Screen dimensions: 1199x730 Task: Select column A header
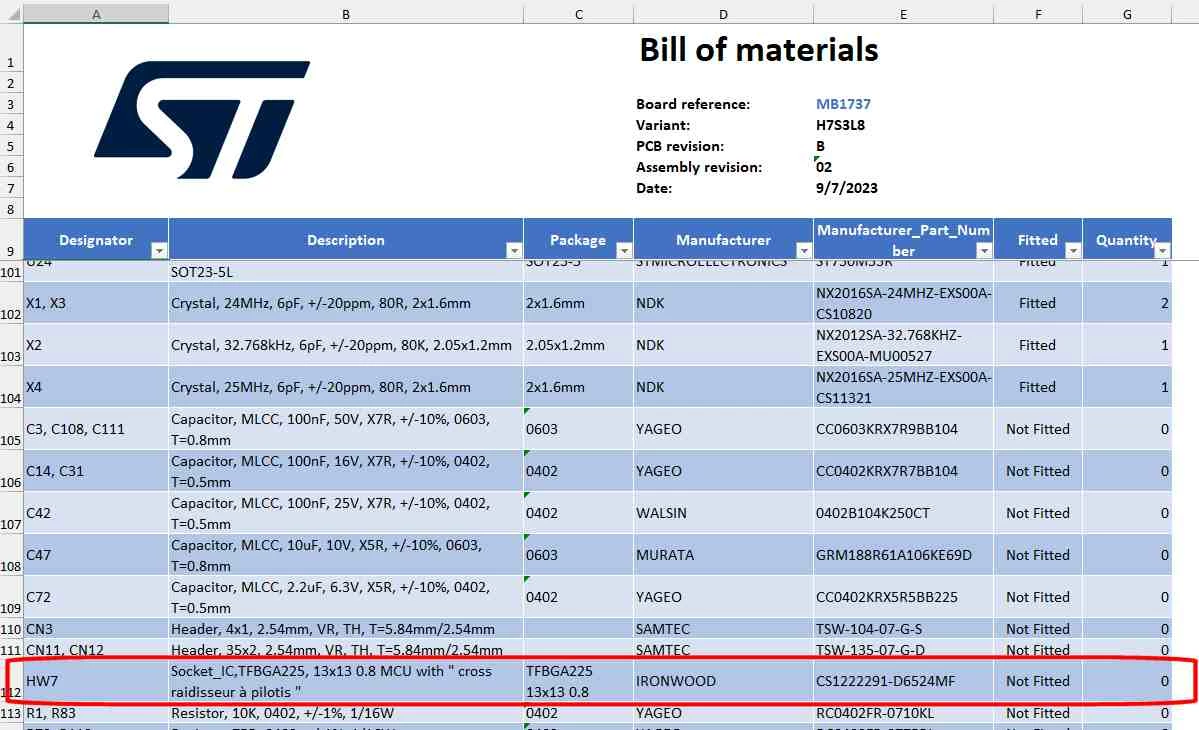(x=96, y=14)
